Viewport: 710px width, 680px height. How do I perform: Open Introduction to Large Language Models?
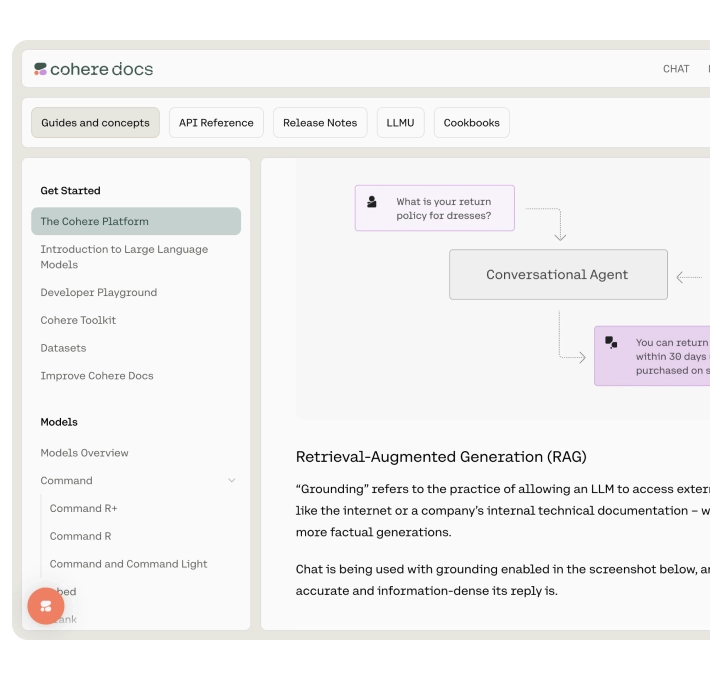[124, 257]
